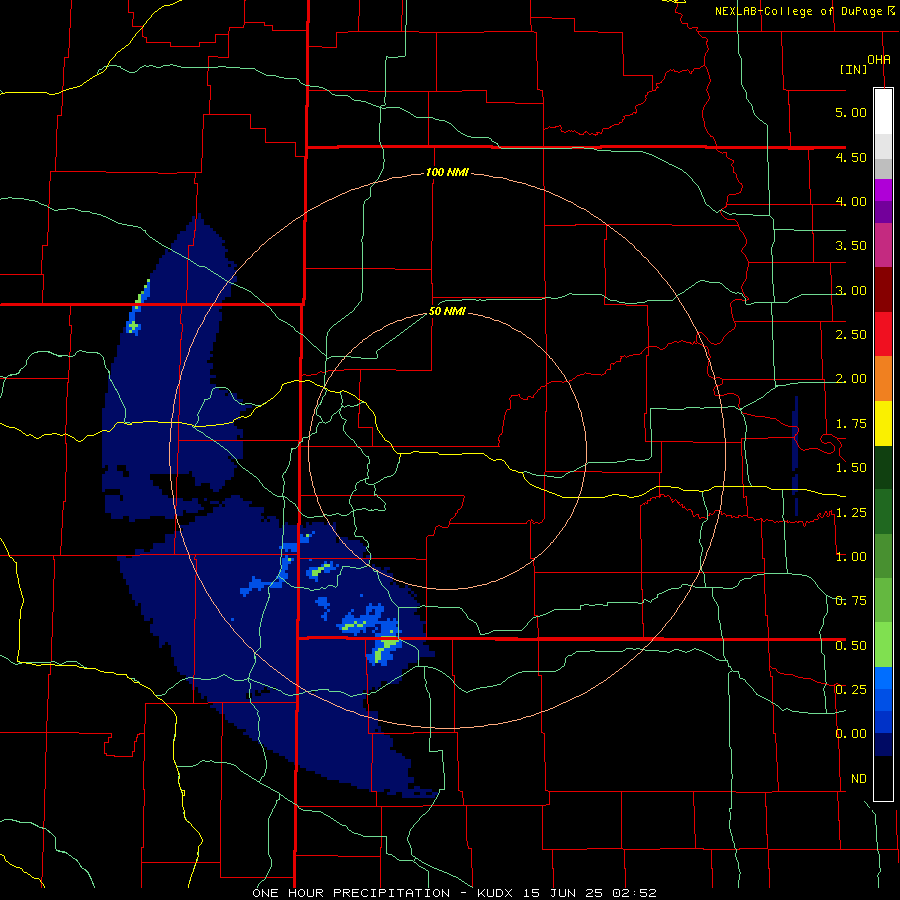Click the 0.75 scale value
This screenshot has width=900, height=900.
[x=851, y=601]
